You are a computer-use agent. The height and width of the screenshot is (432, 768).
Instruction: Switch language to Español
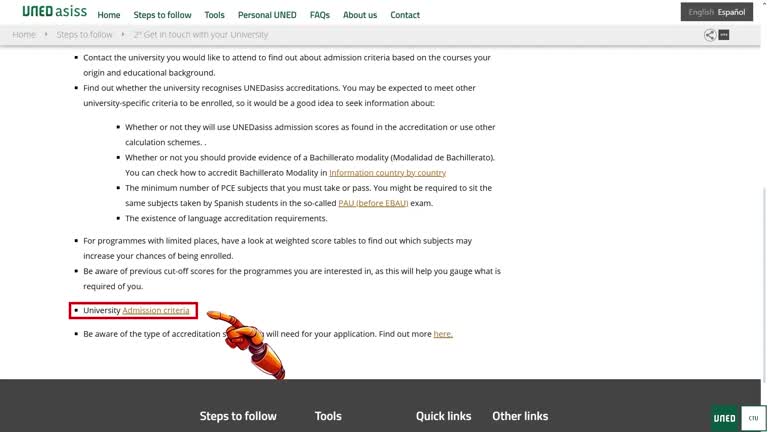click(x=732, y=12)
